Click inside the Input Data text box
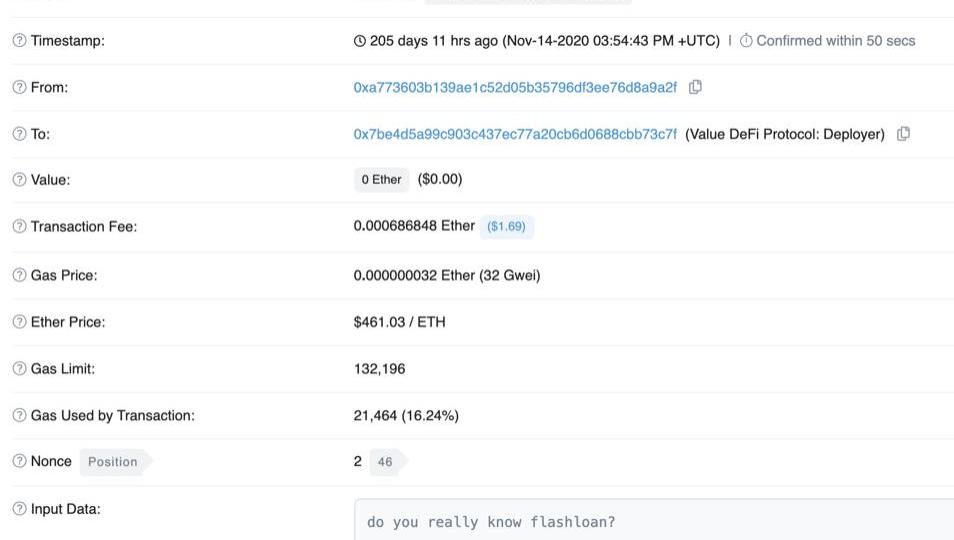 [x=653, y=519]
